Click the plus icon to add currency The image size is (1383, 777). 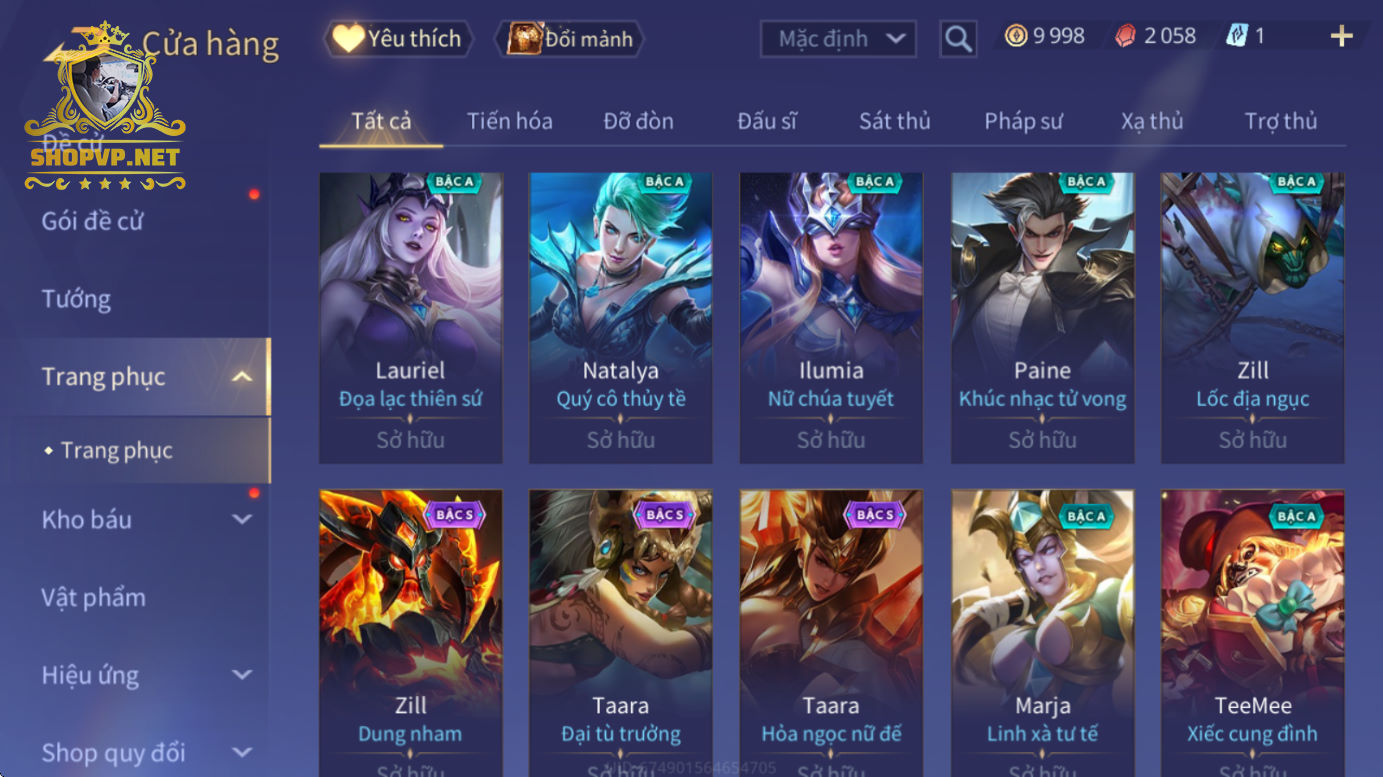(1341, 37)
